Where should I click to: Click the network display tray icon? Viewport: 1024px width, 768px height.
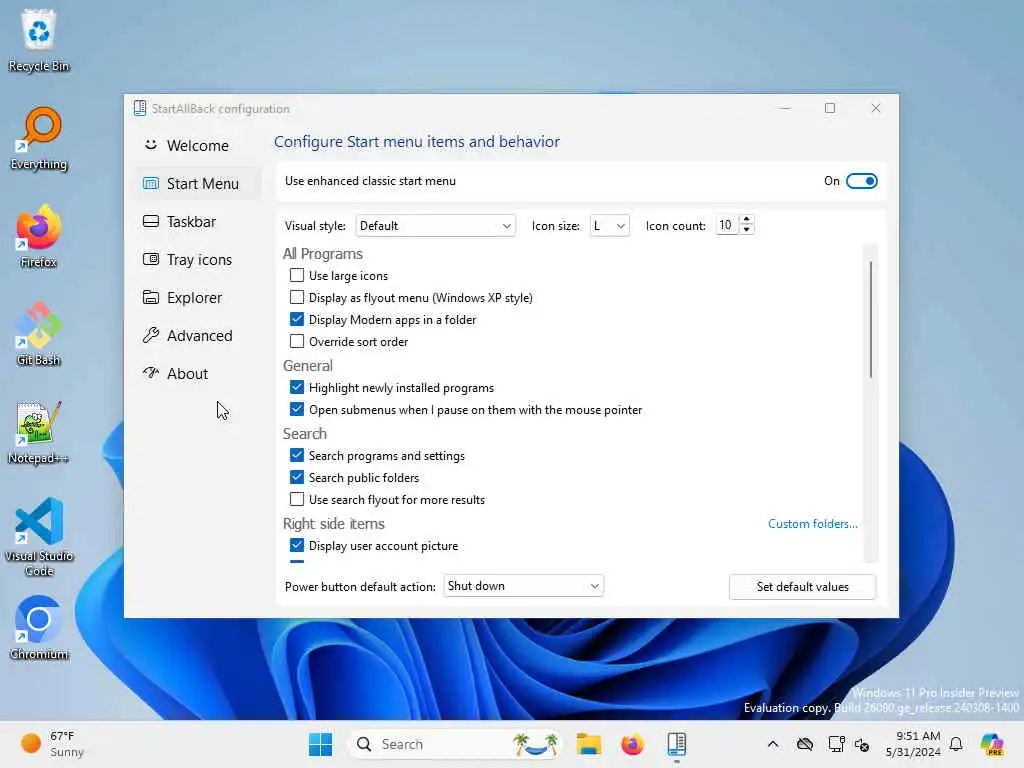pos(836,744)
